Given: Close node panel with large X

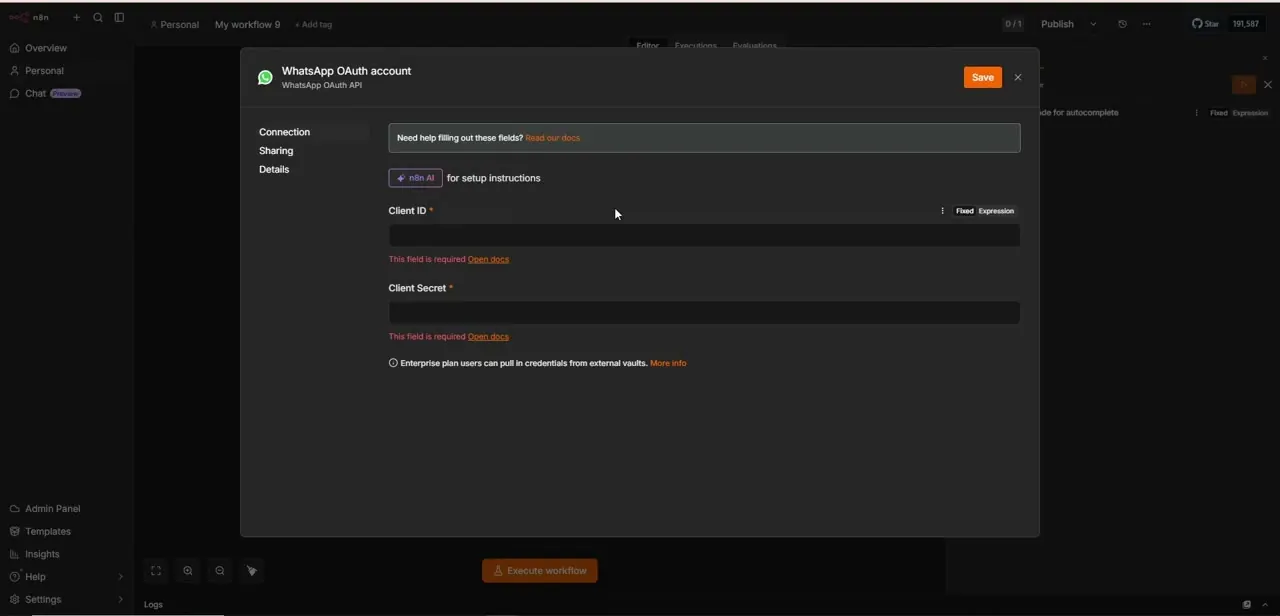Looking at the screenshot, I should click(1268, 85).
